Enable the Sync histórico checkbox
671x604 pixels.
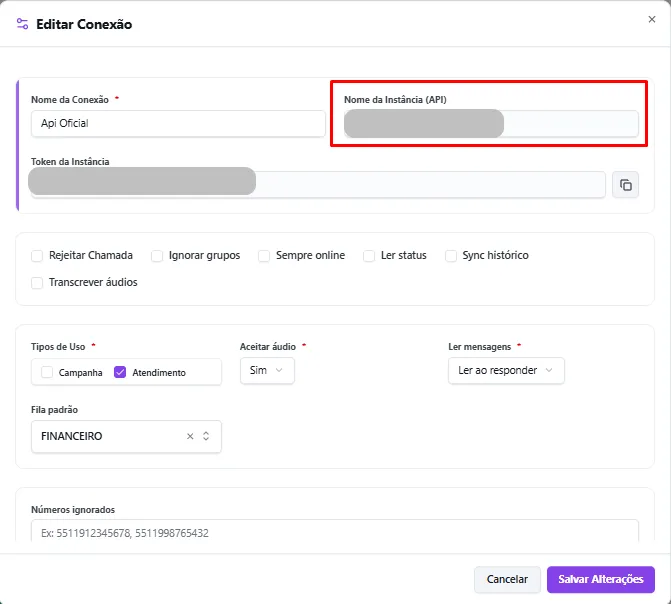(451, 256)
